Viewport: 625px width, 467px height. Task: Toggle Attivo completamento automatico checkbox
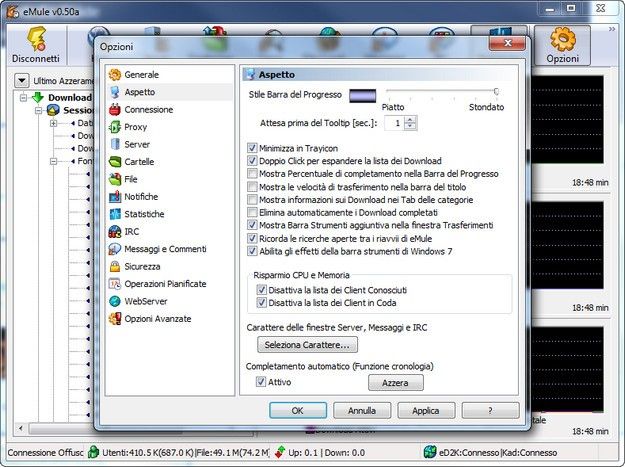click(x=261, y=382)
